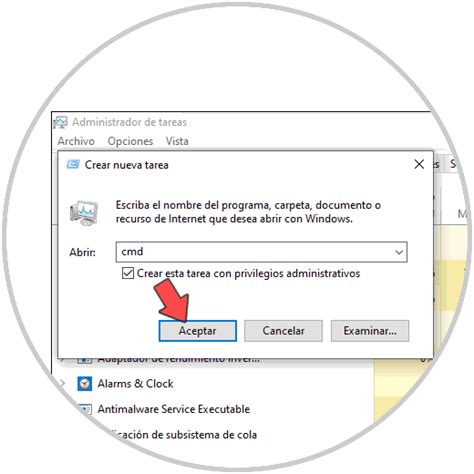Expand the Alarms & Clock process row
474x474 pixels.
62,384
